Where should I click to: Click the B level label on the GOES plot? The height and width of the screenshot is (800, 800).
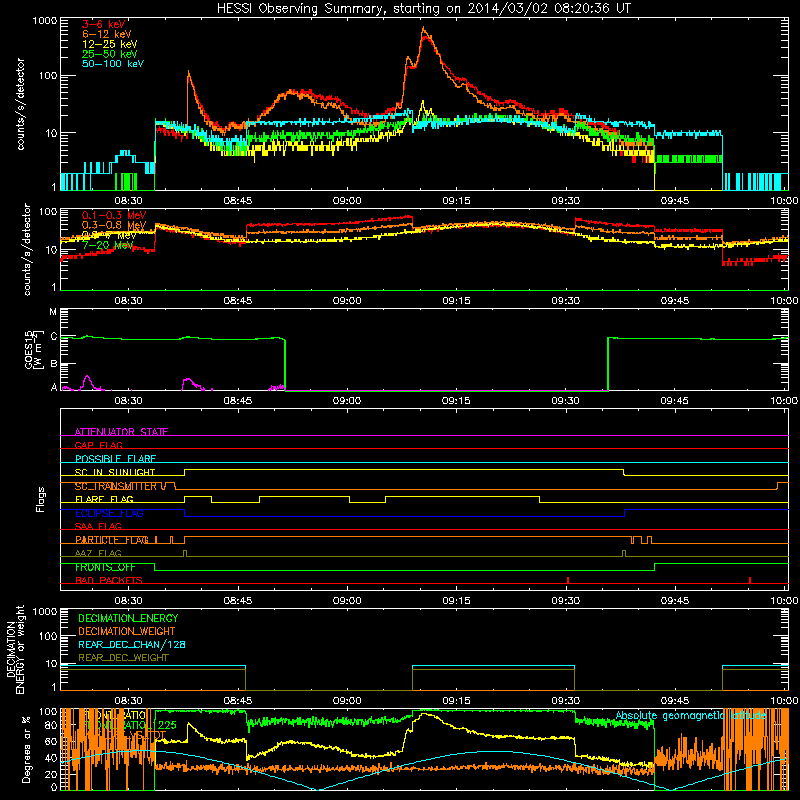[x=54, y=364]
